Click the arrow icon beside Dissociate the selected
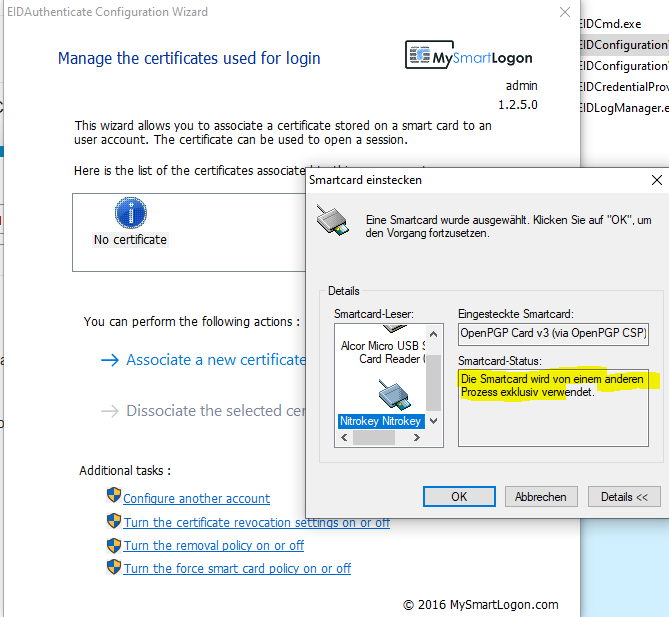The height and width of the screenshot is (617, 669). (110, 411)
